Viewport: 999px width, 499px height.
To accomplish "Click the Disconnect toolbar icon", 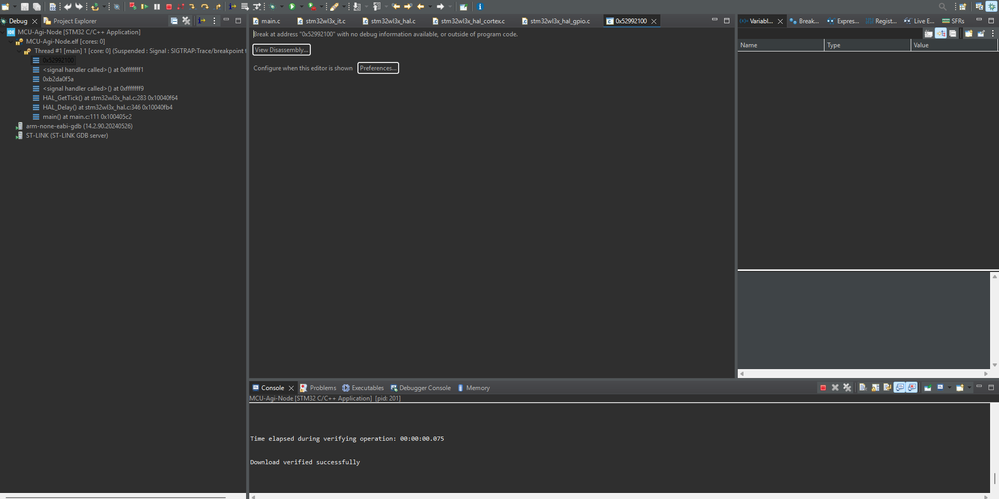I will 181,6.
